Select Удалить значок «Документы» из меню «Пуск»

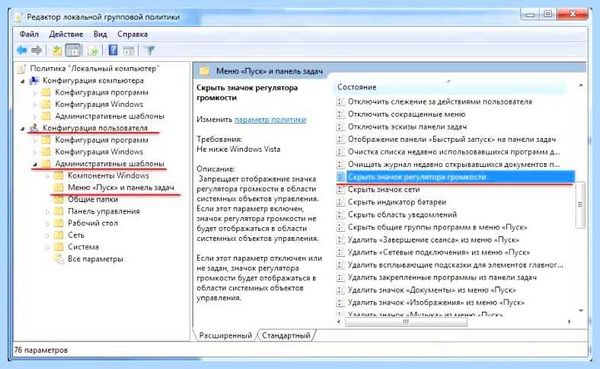(x=432, y=290)
